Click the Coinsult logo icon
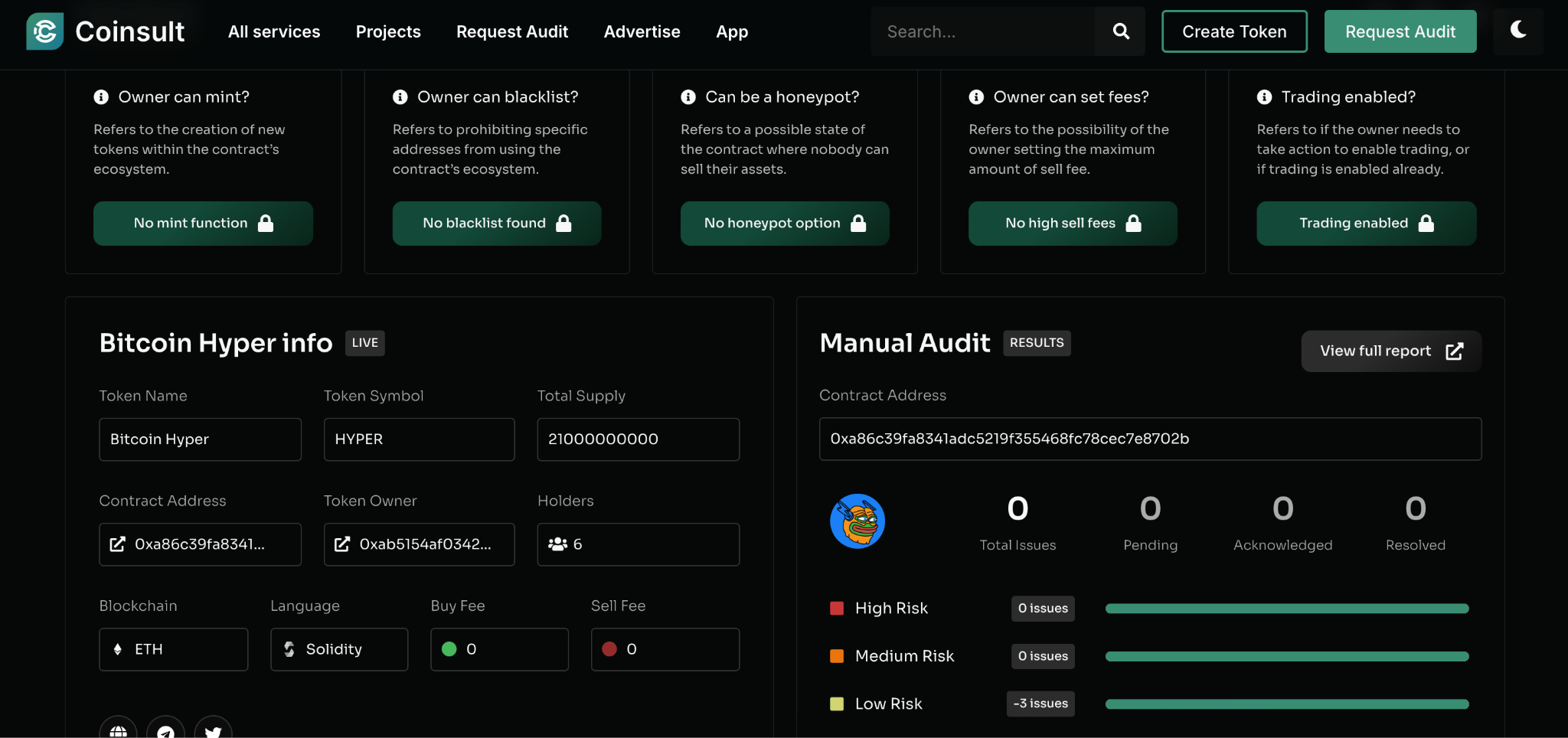The height and width of the screenshot is (738, 1568). (44, 31)
